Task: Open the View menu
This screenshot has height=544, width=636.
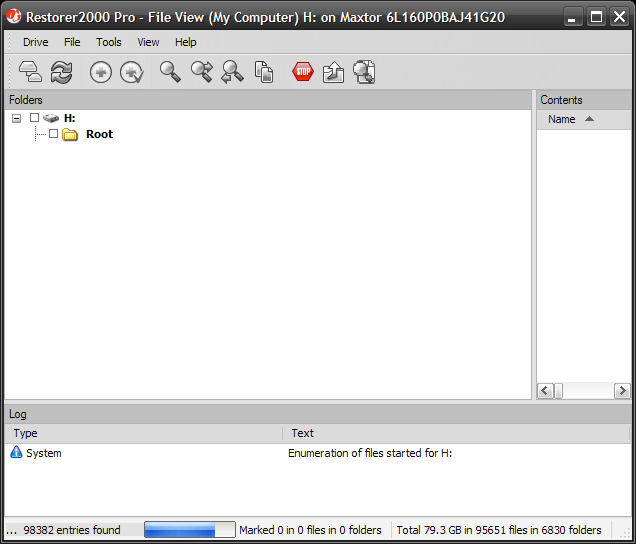Action: [148, 42]
